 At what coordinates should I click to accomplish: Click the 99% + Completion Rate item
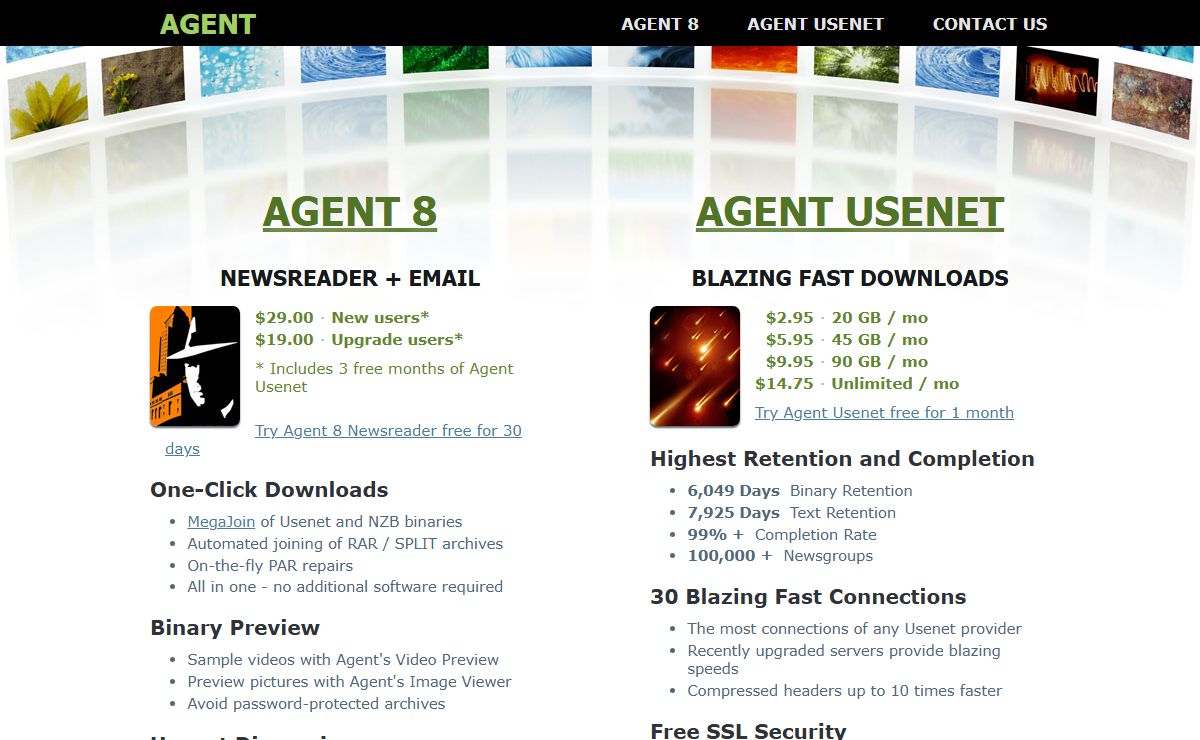tap(782, 535)
